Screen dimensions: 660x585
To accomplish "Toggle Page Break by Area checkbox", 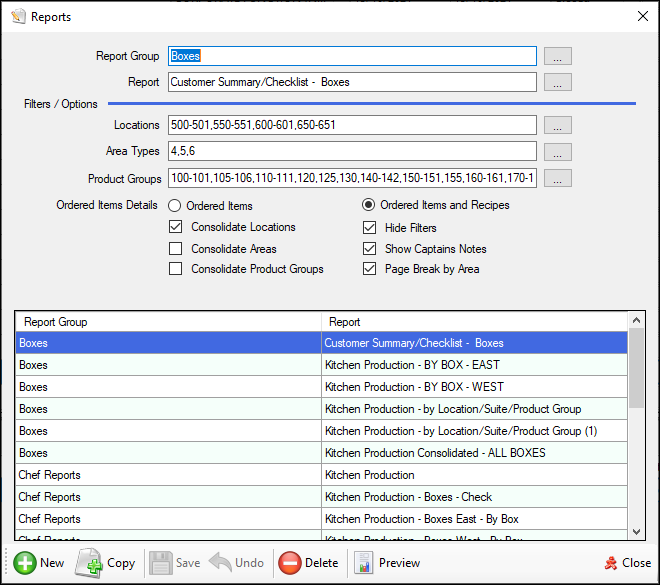I will tap(370, 269).
